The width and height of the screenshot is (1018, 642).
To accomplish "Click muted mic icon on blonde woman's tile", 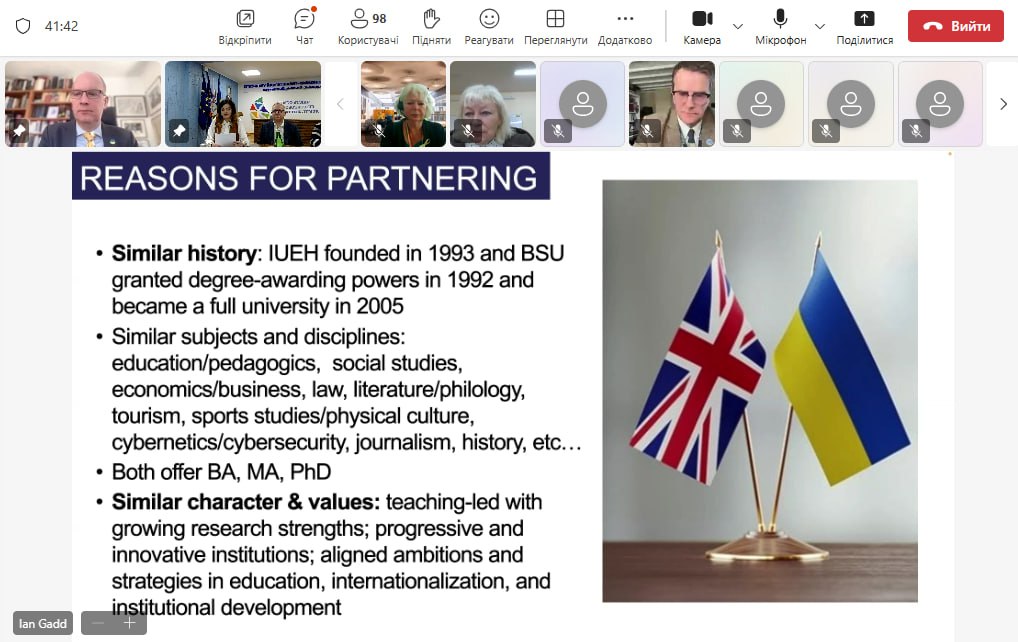I will click(468, 131).
